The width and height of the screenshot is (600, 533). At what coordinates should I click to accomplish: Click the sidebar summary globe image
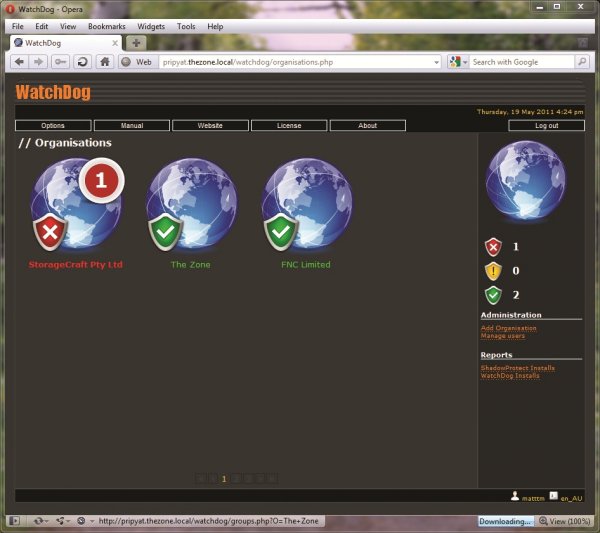[x=526, y=181]
